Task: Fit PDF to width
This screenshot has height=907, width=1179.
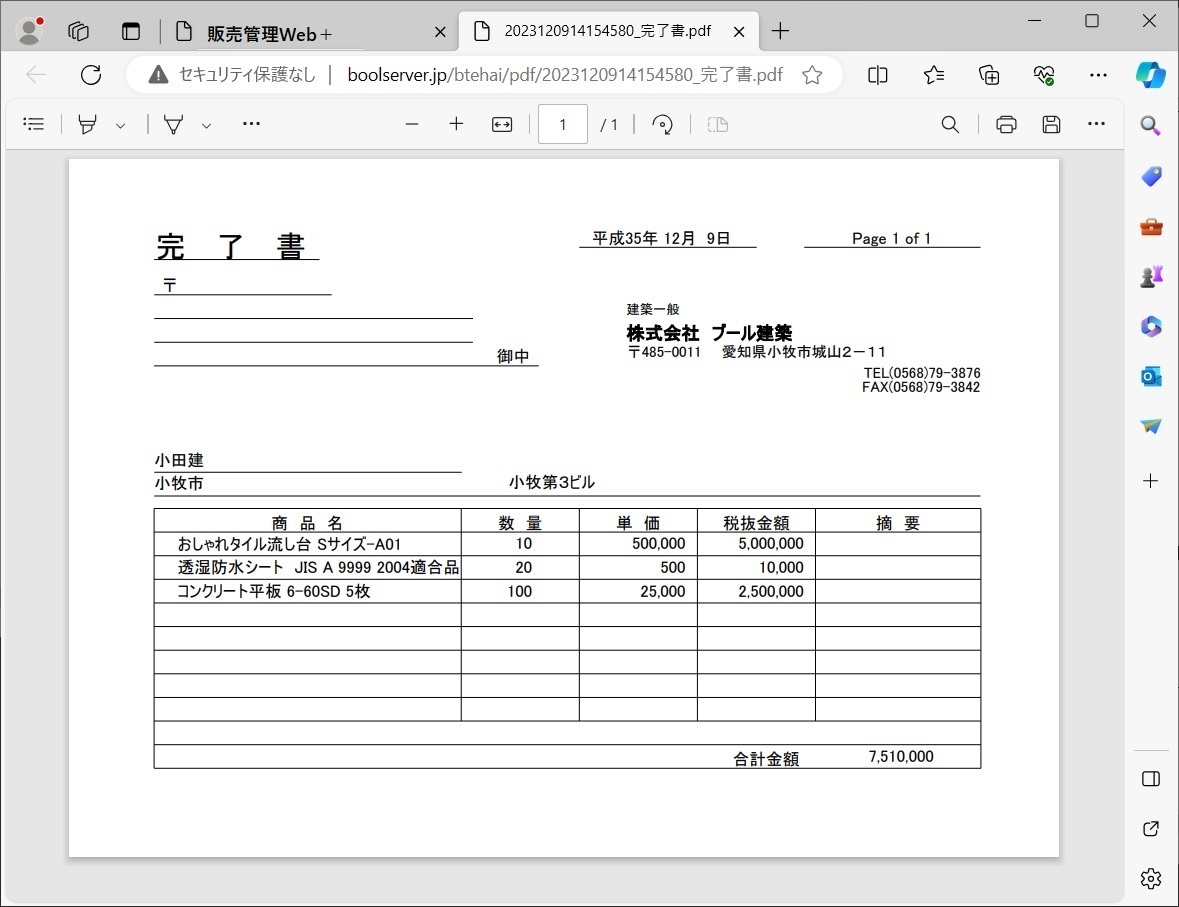Action: pos(502,124)
